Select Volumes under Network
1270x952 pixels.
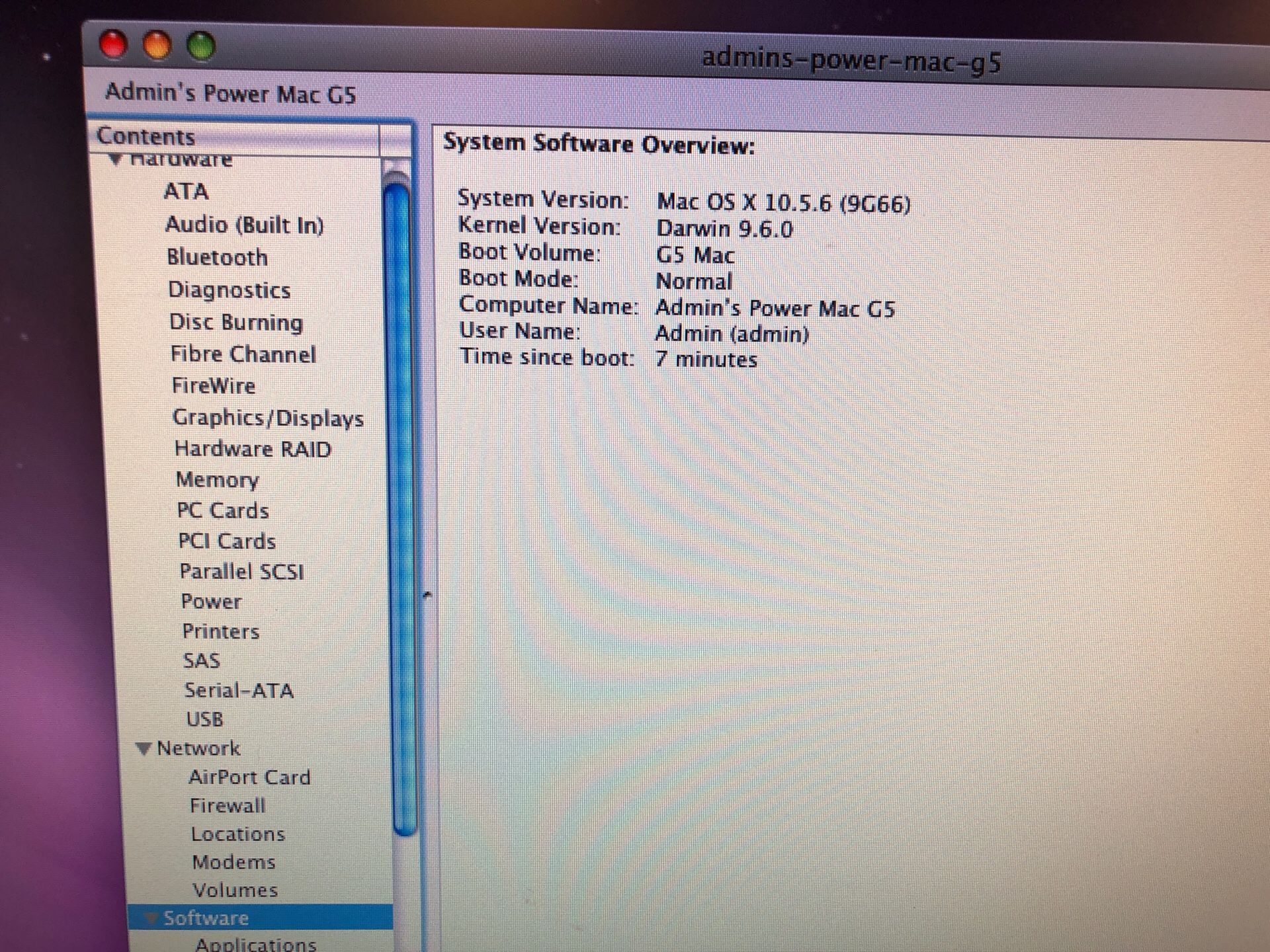click(x=235, y=891)
